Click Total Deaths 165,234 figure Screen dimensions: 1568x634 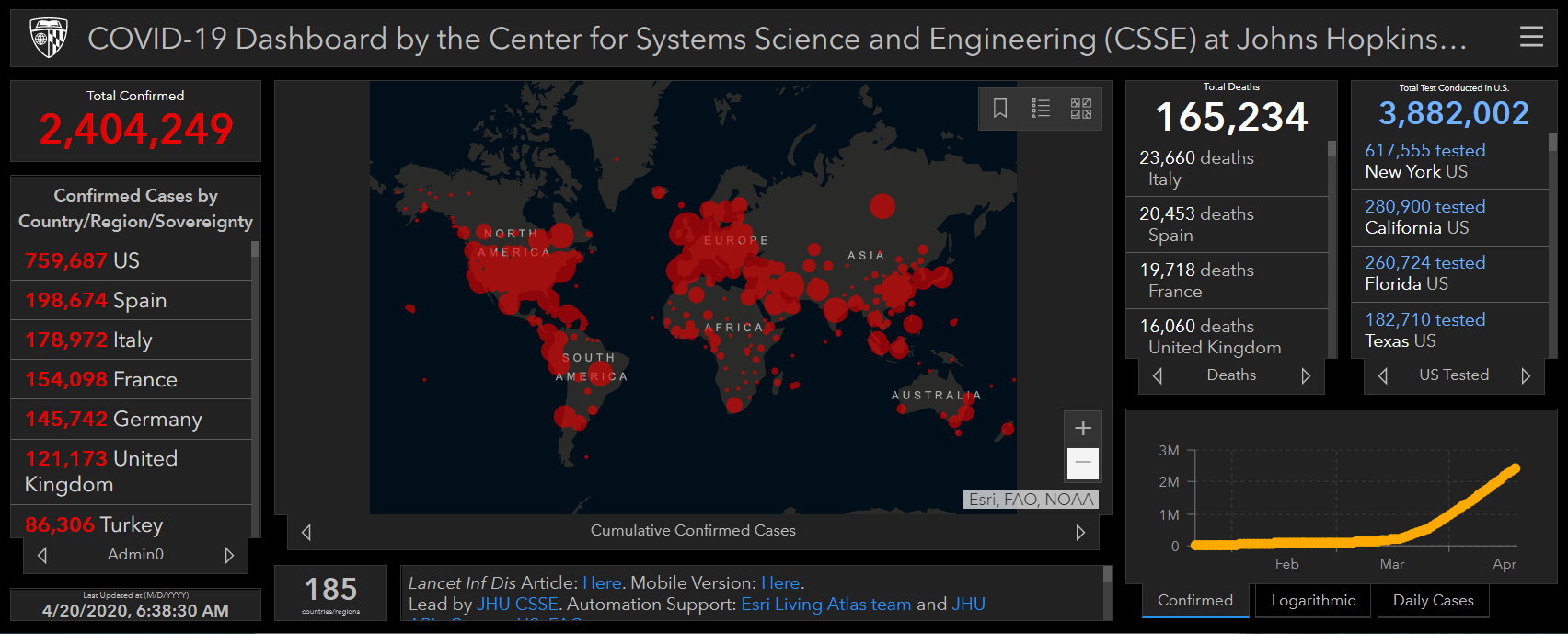coord(1231,117)
